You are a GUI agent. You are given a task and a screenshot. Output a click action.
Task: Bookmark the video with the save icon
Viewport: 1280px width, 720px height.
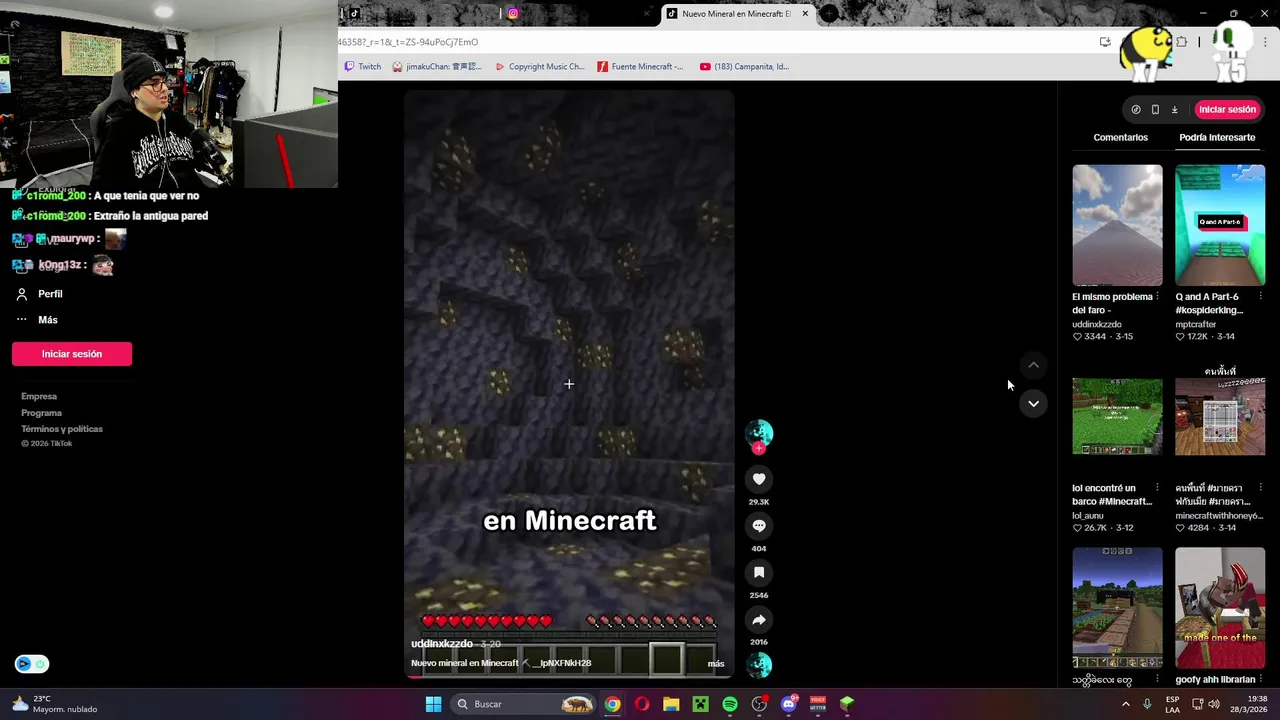[759, 573]
